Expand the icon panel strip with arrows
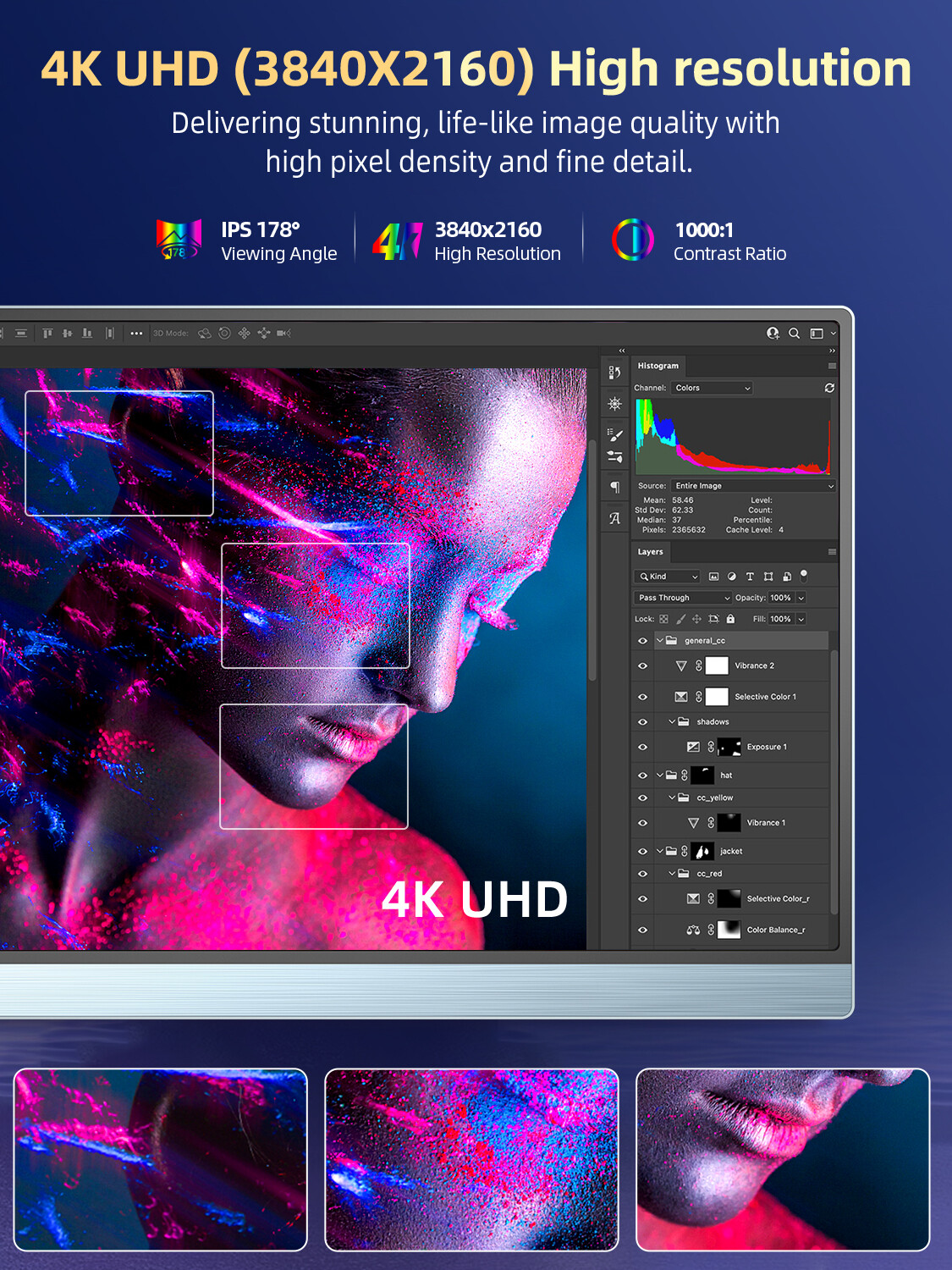Screen dimensions: 952x1270 [x=622, y=351]
